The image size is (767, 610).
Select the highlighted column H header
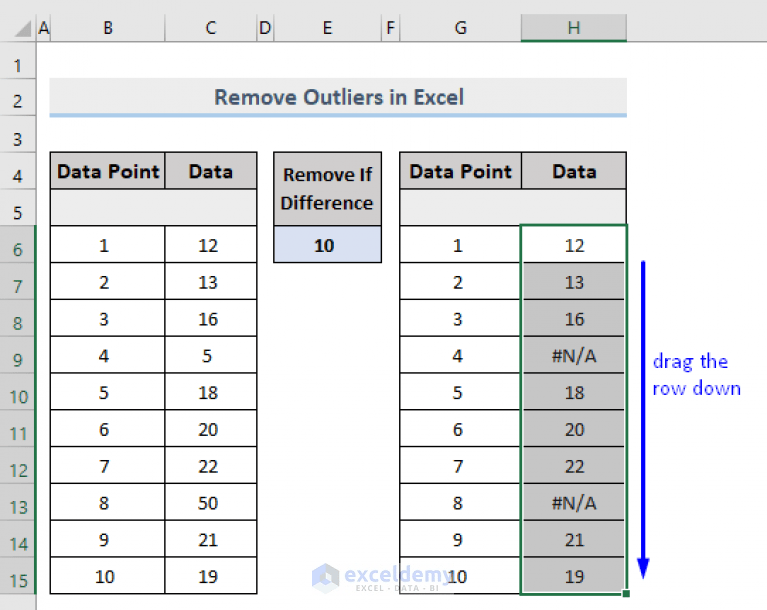tap(574, 28)
